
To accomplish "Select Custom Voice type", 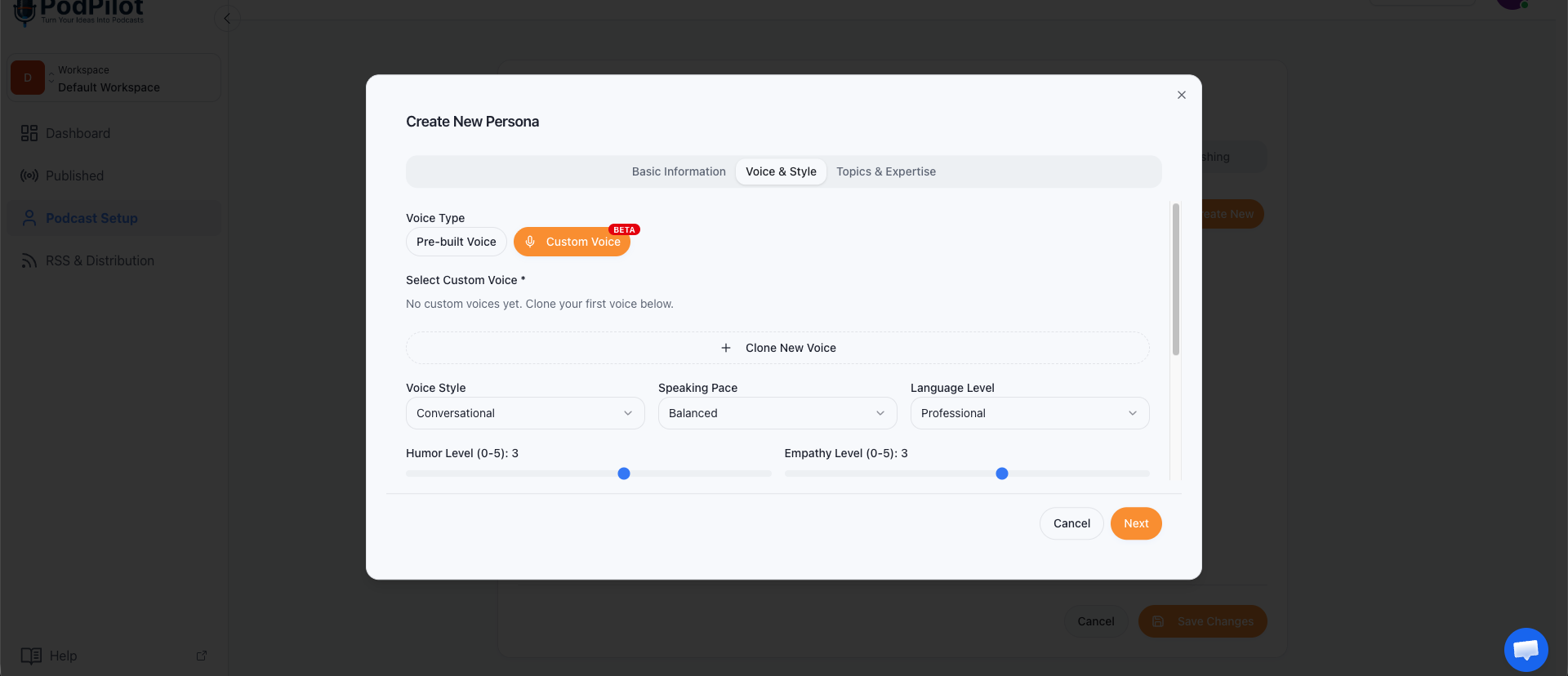I will click(572, 242).
